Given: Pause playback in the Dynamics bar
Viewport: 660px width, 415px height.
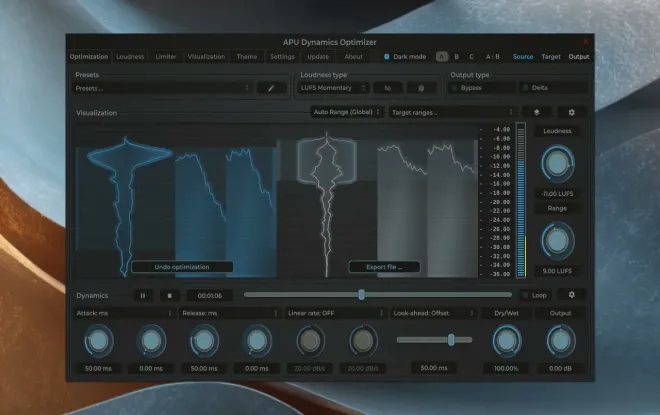Looking at the screenshot, I should [143, 295].
